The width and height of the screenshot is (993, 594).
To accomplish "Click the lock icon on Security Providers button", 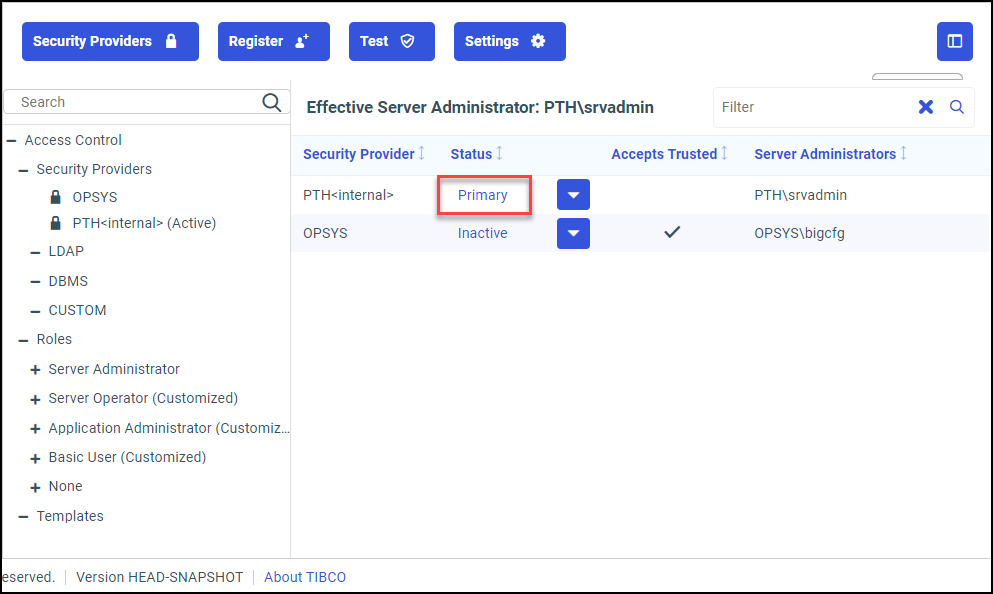I will (172, 41).
